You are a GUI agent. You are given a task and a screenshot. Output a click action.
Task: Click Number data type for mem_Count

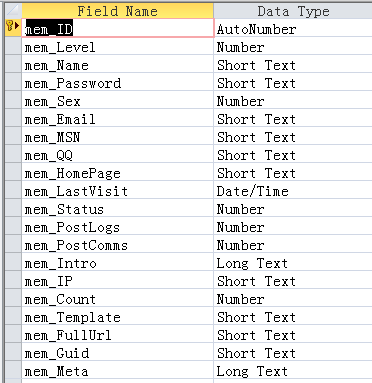(x=293, y=299)
